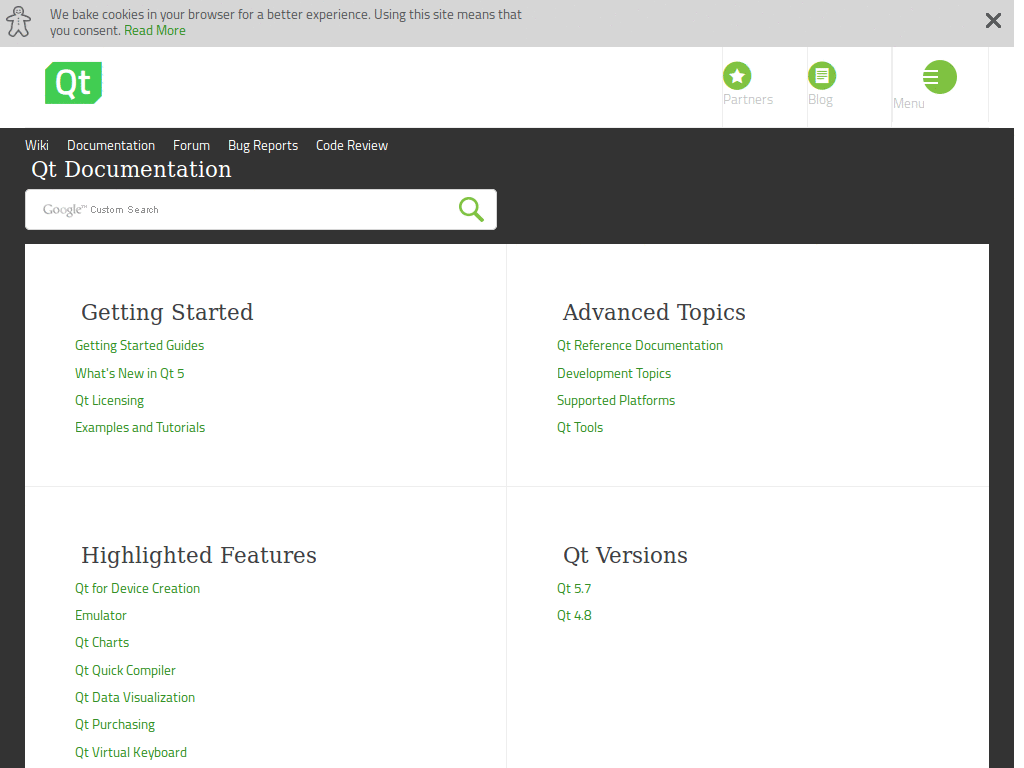The image size is (1024, 768).
Task: Click inside the Google Custom Search field
Action: [250, 209]
